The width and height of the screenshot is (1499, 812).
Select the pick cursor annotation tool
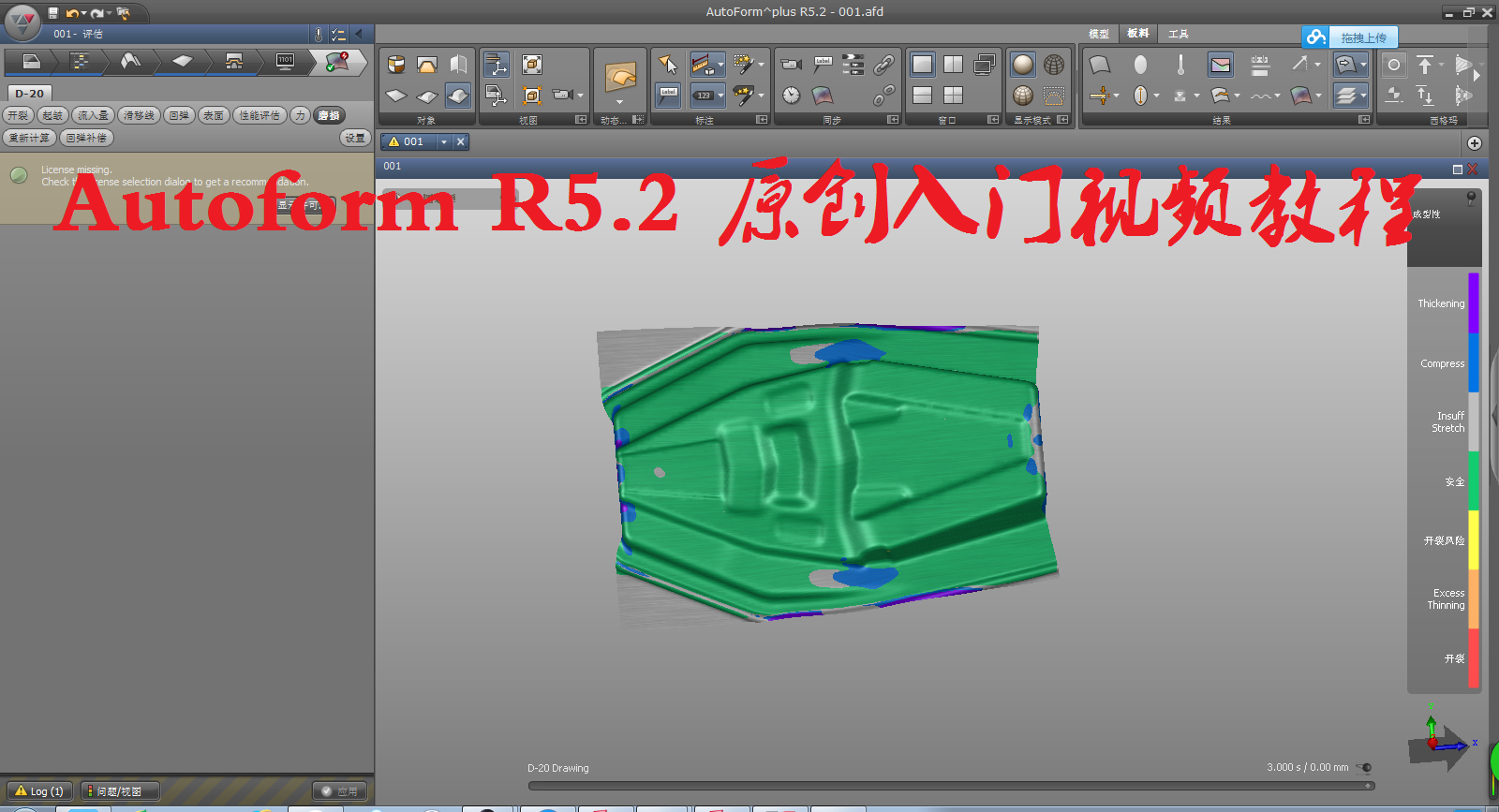click(x=668, y=65)
